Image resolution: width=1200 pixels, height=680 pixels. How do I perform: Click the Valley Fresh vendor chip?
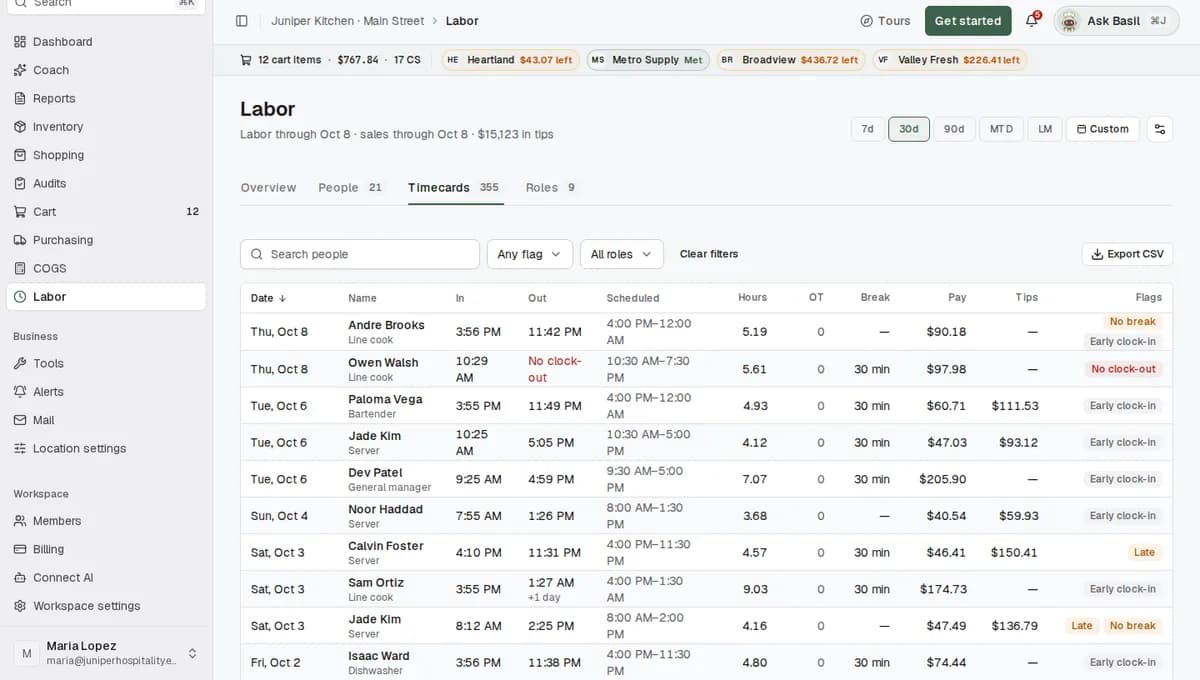(949, 60)
